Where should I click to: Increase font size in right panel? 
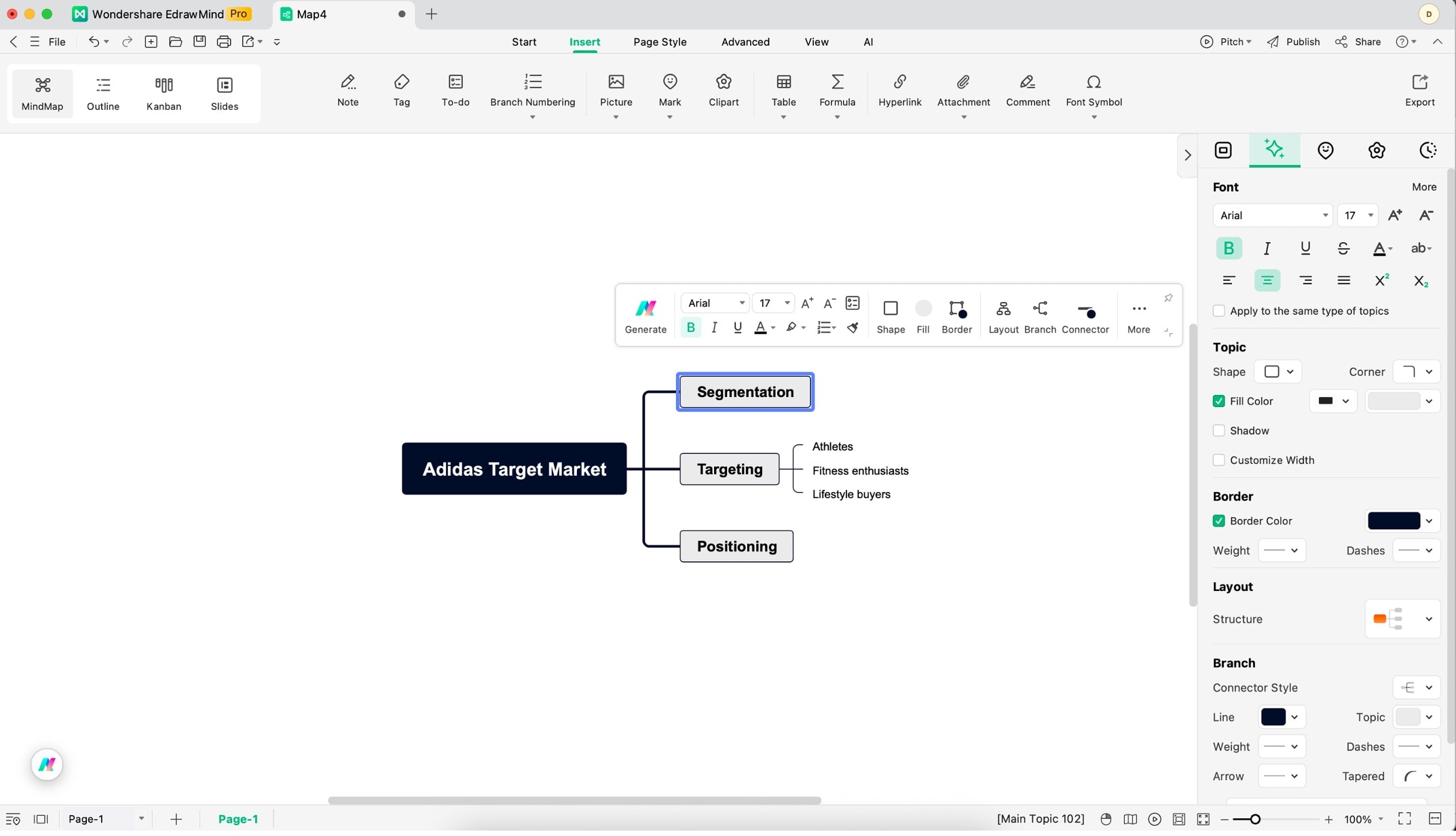(x=1394, y=215)
